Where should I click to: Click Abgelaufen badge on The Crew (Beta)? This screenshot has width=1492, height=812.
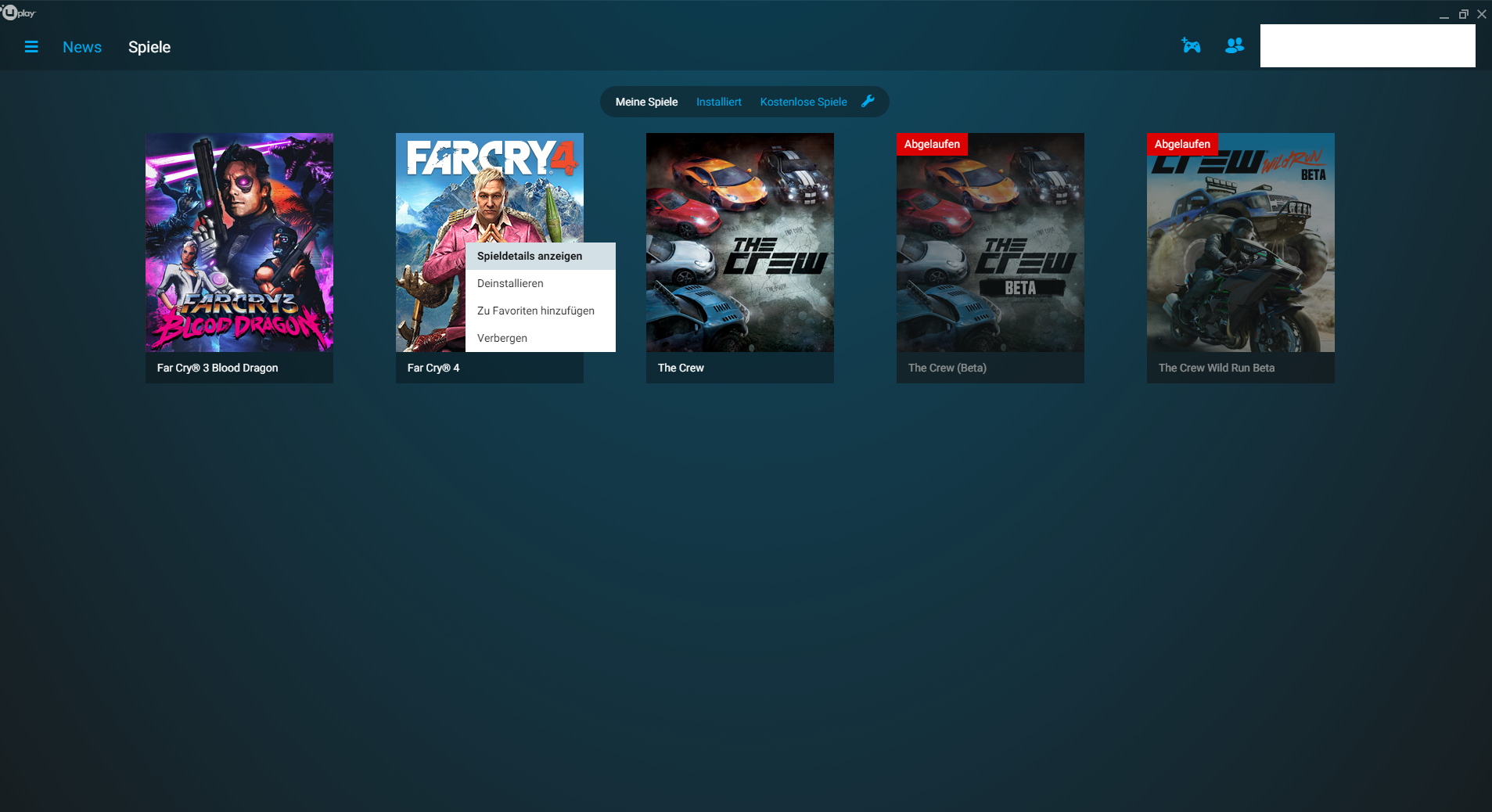pos(932,144)
